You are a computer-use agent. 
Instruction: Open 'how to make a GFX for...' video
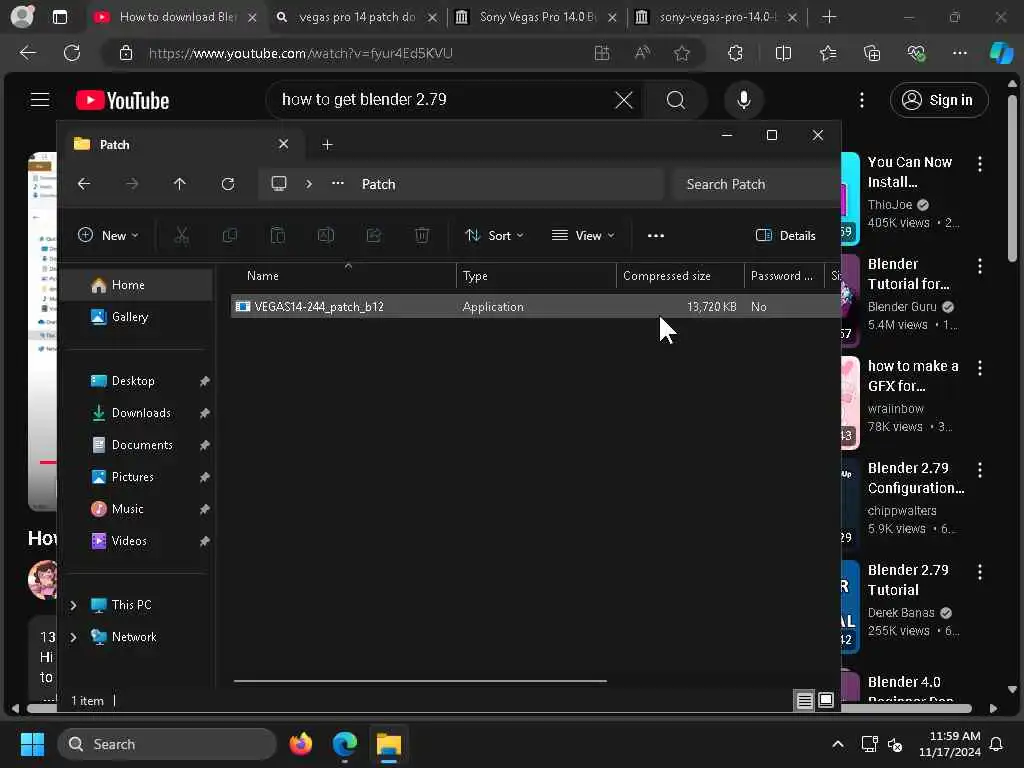912,376
